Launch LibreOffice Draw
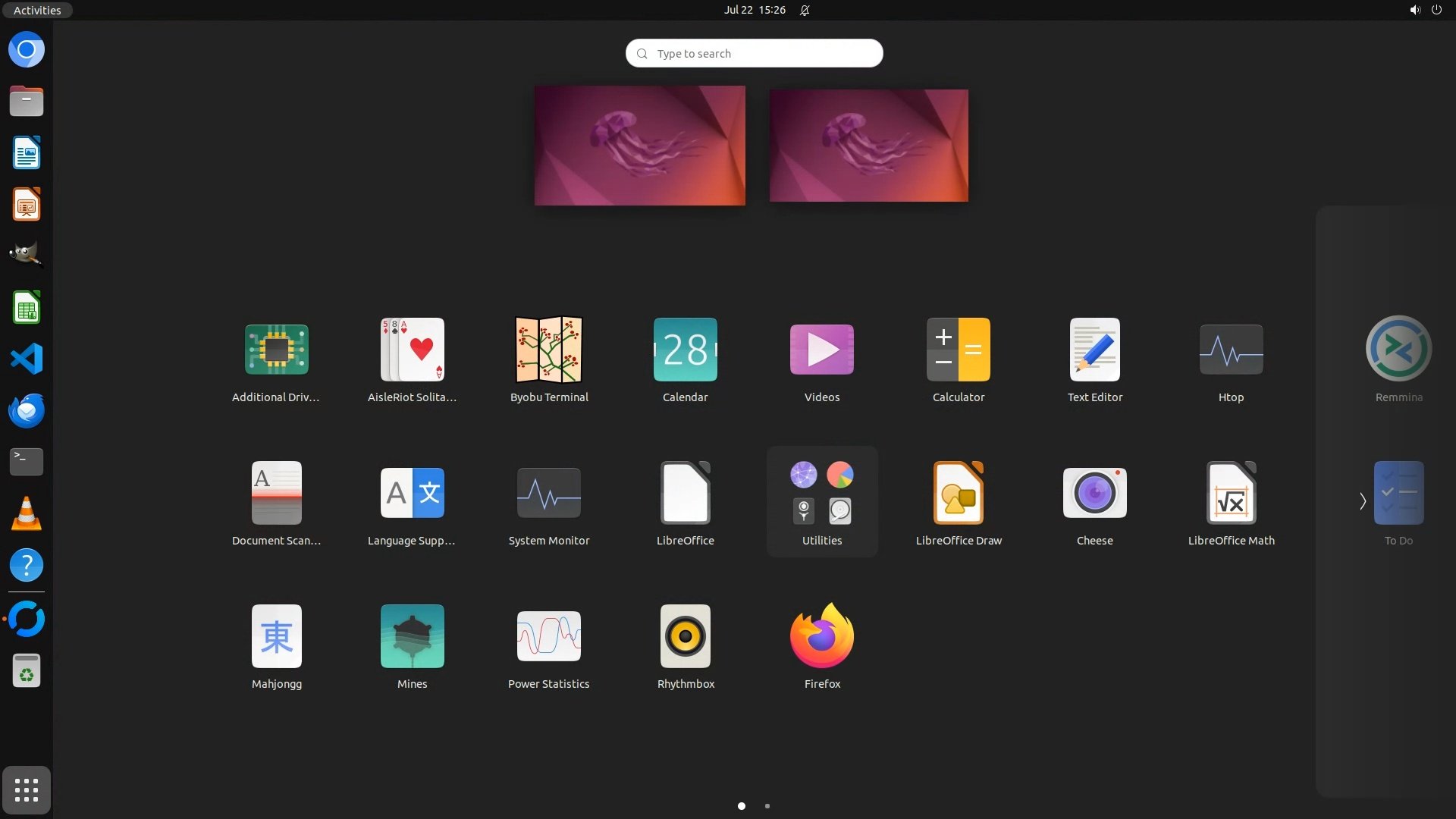 click(958, 494)
